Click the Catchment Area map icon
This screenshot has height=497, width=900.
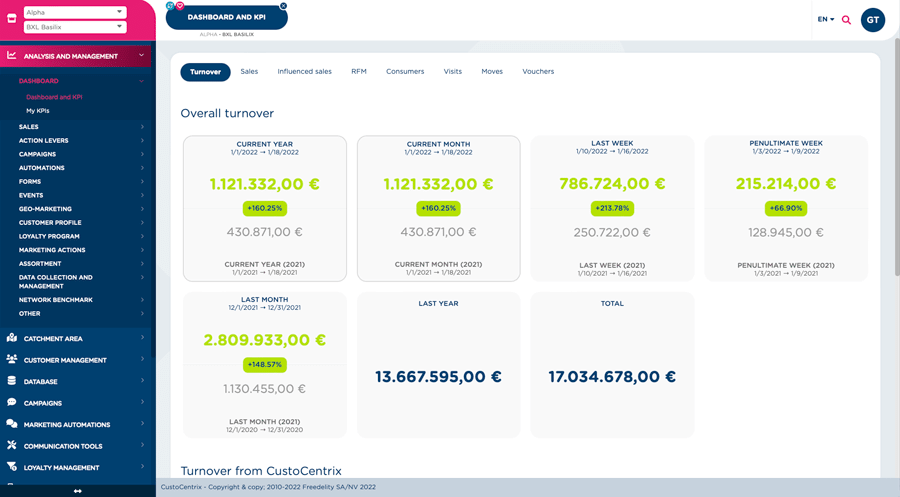tap(12, 338)
